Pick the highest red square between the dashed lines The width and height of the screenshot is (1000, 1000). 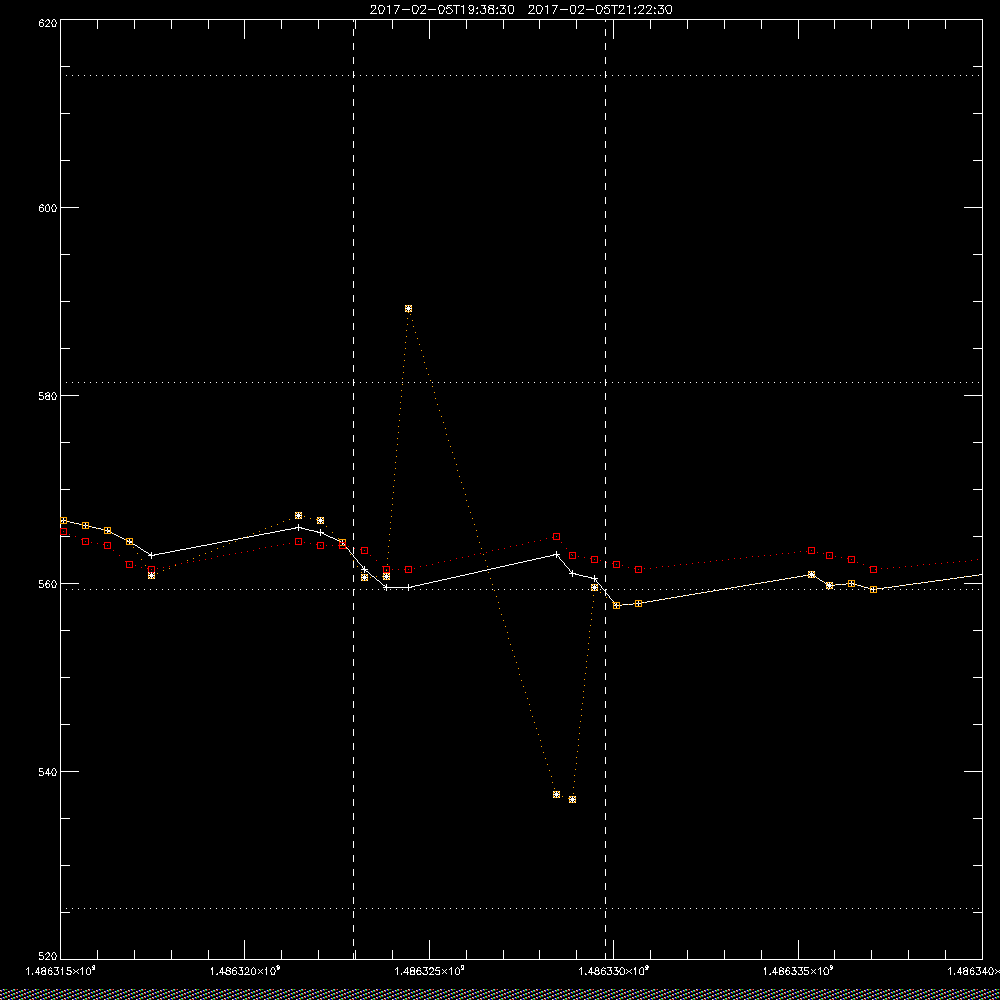click(556, 536)
